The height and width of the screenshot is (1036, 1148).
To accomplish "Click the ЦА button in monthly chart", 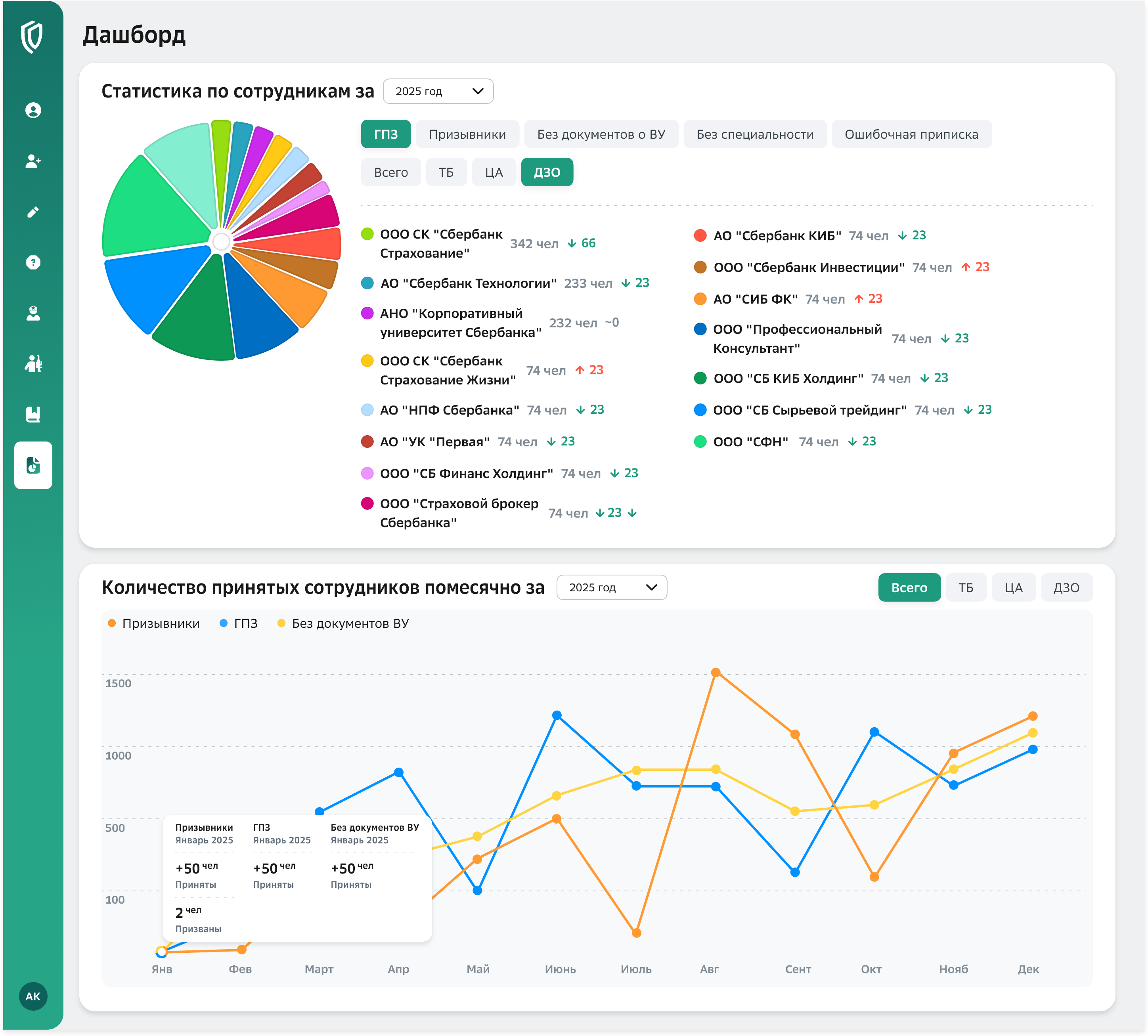I will click(1013, 587).
